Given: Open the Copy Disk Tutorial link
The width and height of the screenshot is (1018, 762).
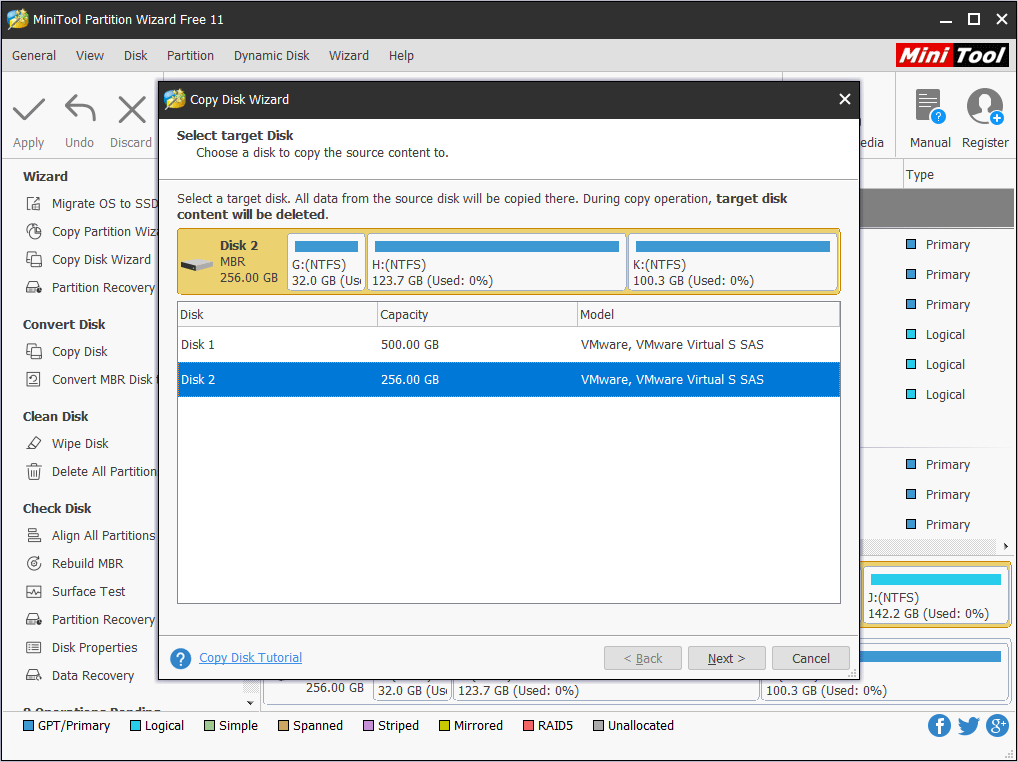Looking at the screenshot, I should point(251,658).
